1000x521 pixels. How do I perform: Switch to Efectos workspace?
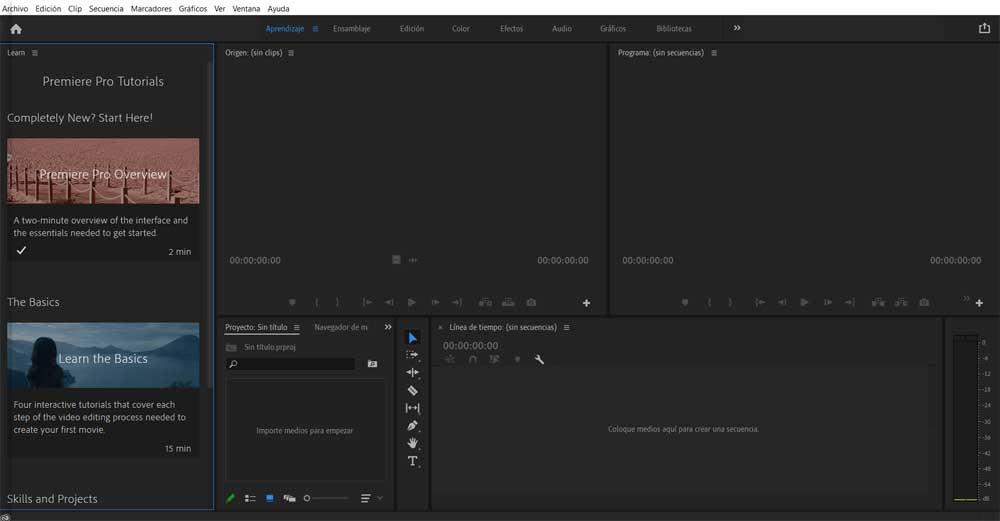[511, 29]
